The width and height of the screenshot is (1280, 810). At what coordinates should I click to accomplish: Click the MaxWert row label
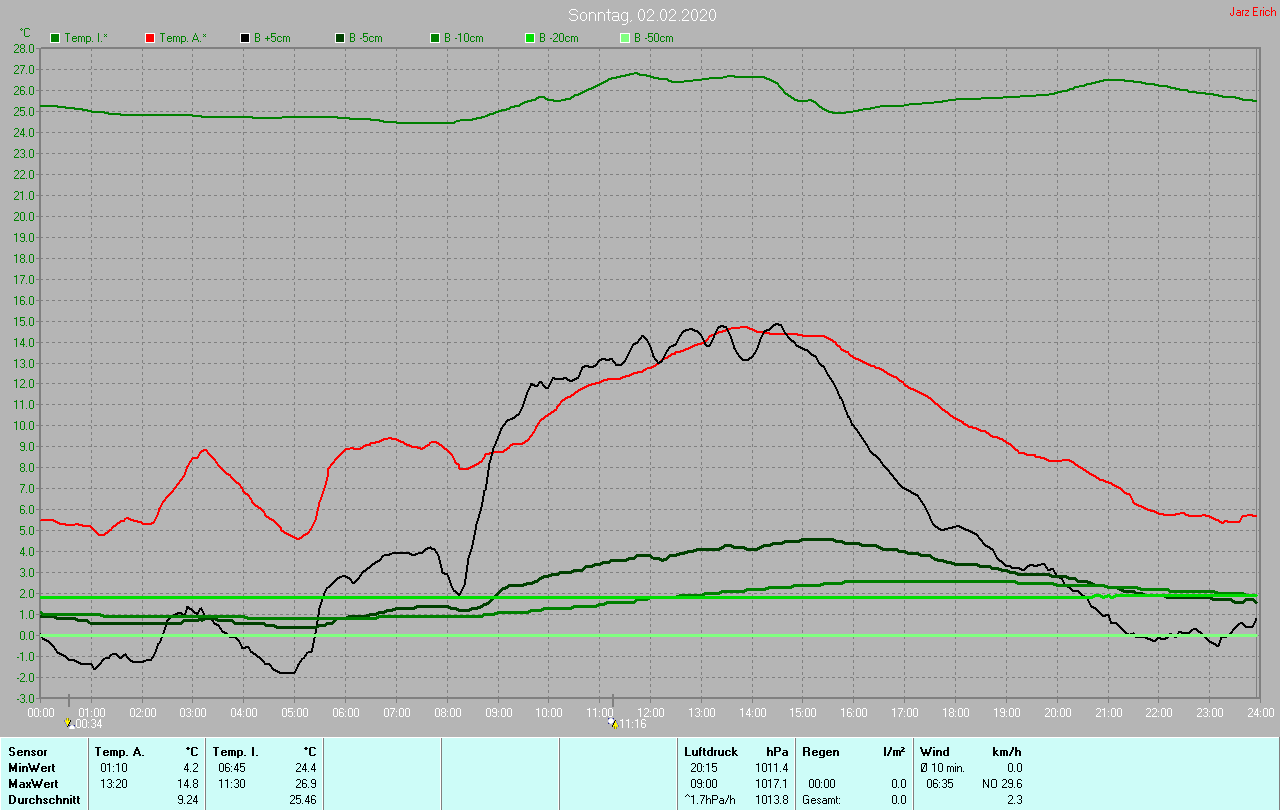[x=33, y=784]
